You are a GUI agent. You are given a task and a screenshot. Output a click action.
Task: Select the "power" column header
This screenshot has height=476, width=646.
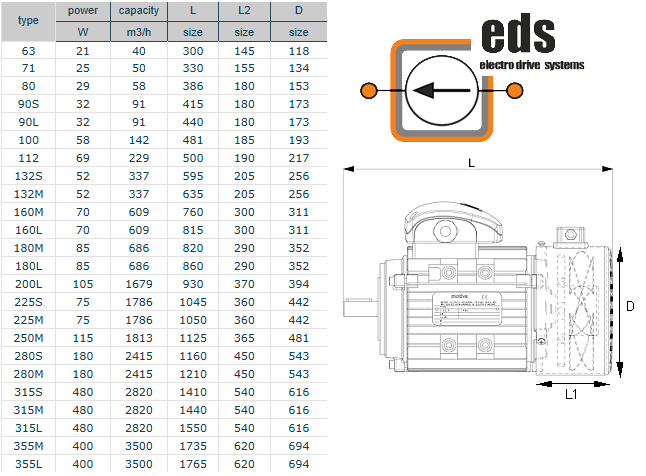point(83,10)
